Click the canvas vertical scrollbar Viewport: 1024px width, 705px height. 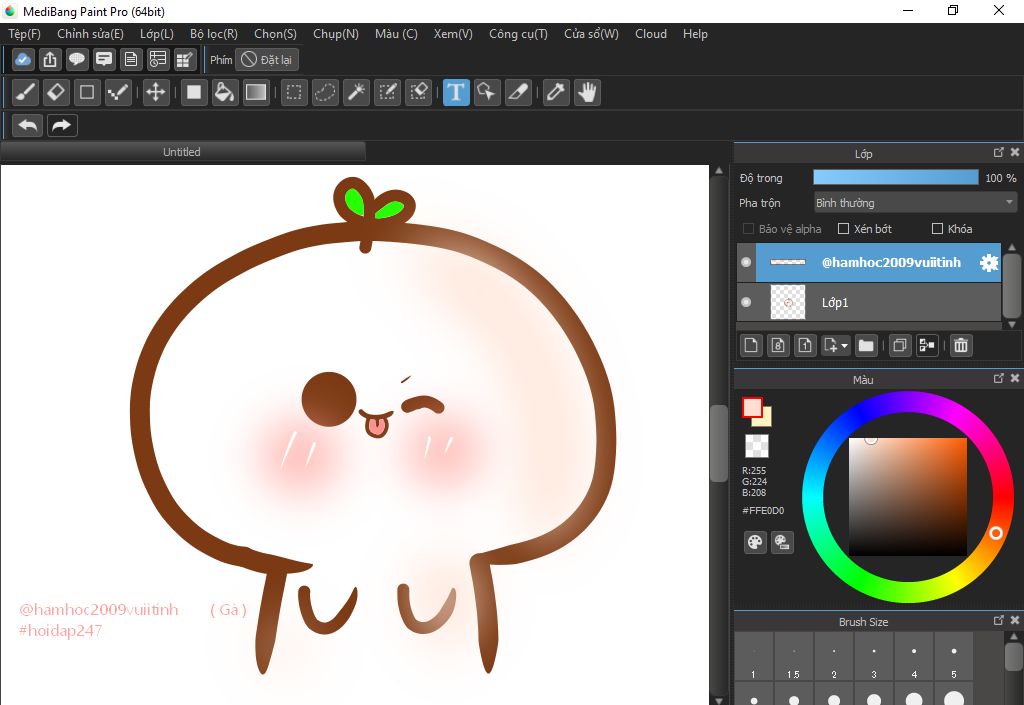pyautogui.click(x=718, y=443)
